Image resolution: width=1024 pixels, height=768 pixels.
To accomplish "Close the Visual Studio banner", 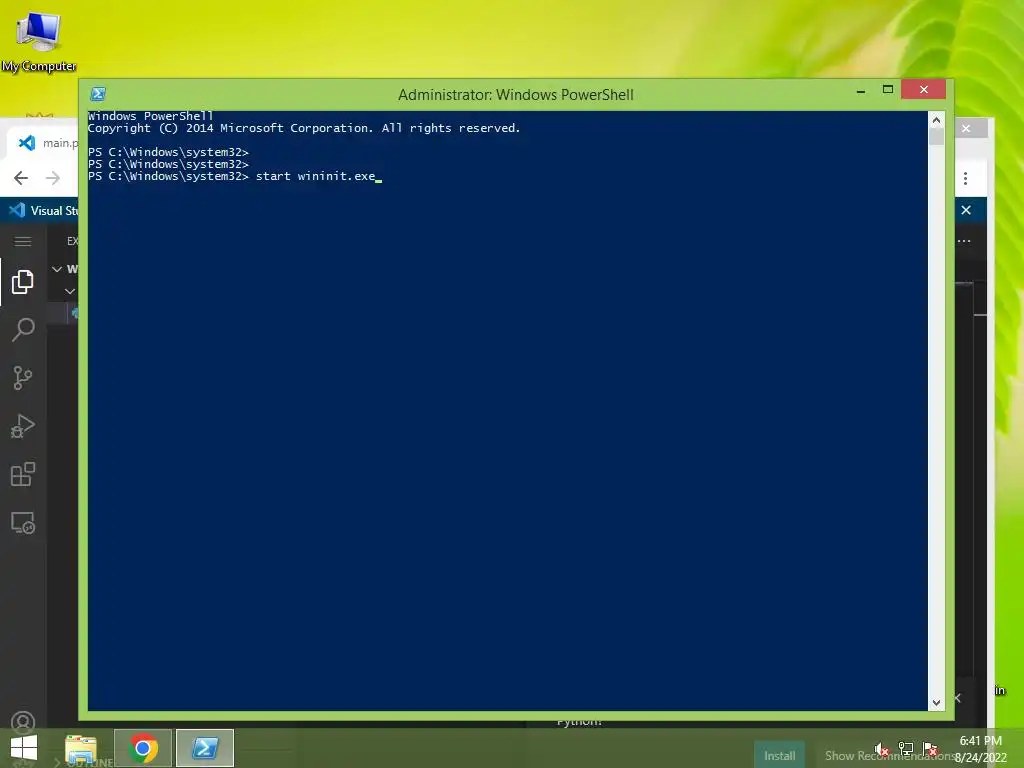I will tap(966, 210).
